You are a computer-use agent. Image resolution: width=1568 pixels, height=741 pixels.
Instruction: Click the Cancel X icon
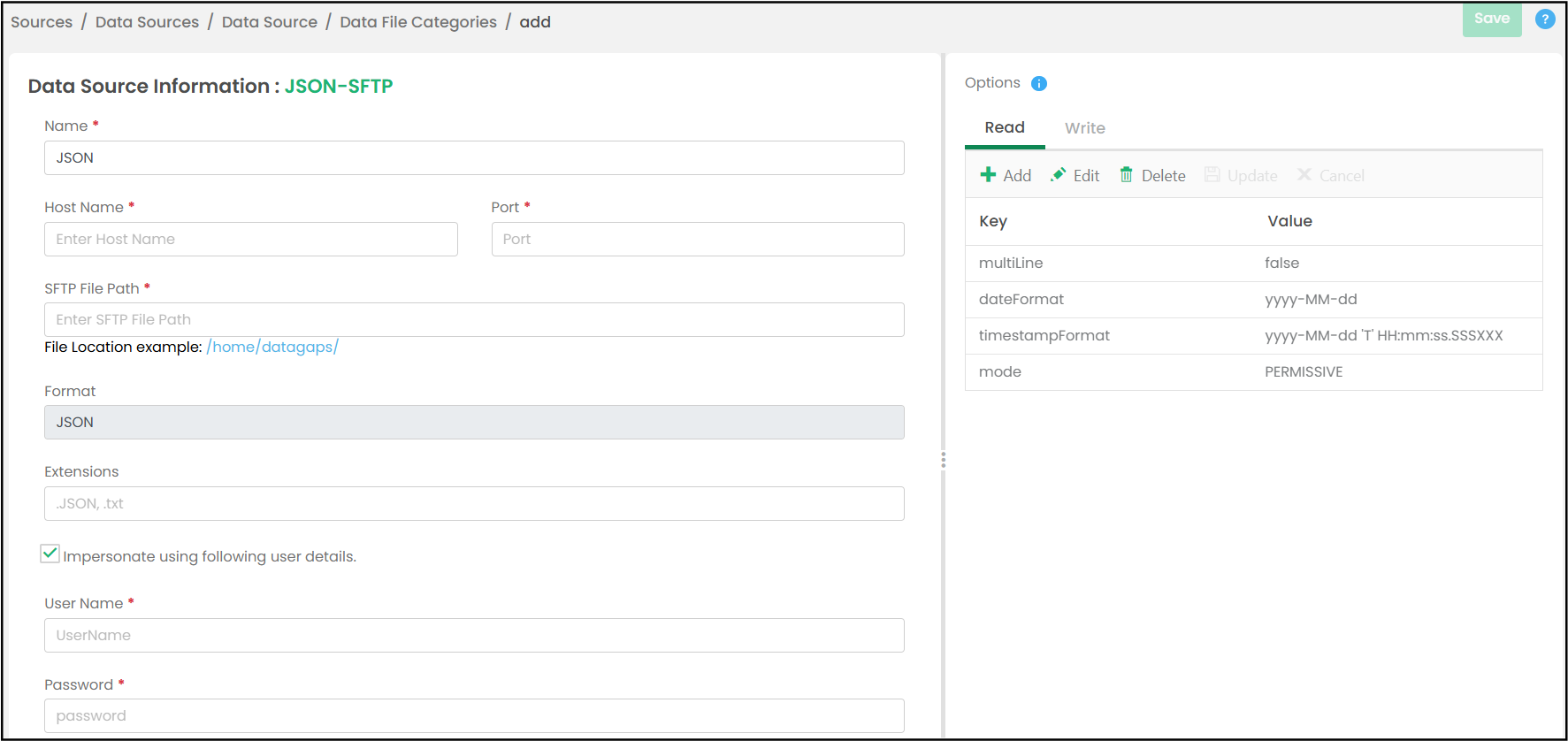[1304, 175]
